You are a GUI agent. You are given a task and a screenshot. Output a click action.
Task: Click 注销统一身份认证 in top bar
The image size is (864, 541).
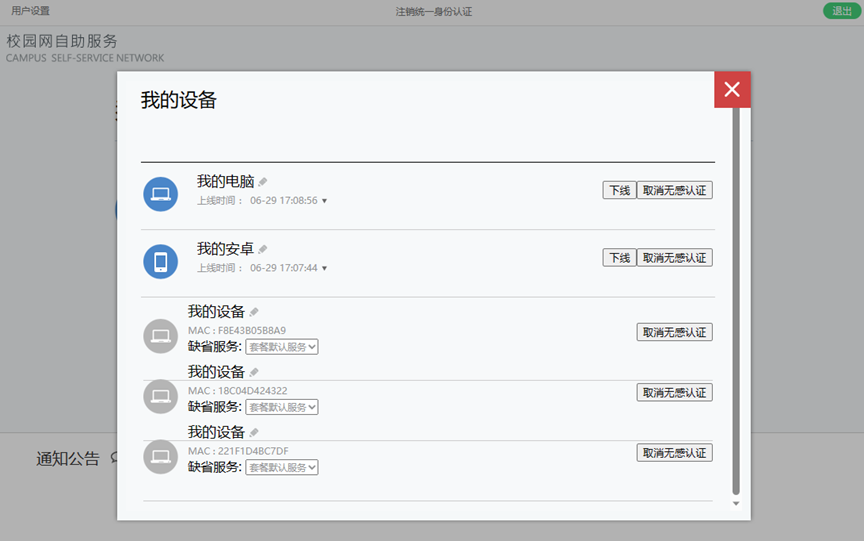tap(433, 12)
